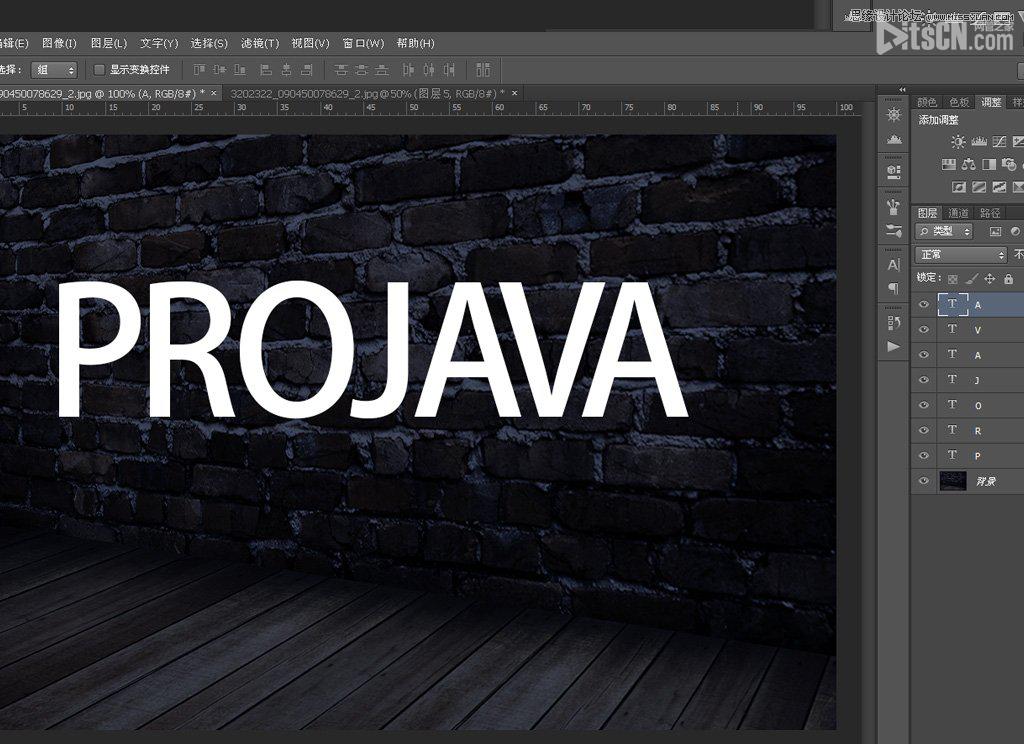
Task: Add a Curves adjustment
Action: 999,142
